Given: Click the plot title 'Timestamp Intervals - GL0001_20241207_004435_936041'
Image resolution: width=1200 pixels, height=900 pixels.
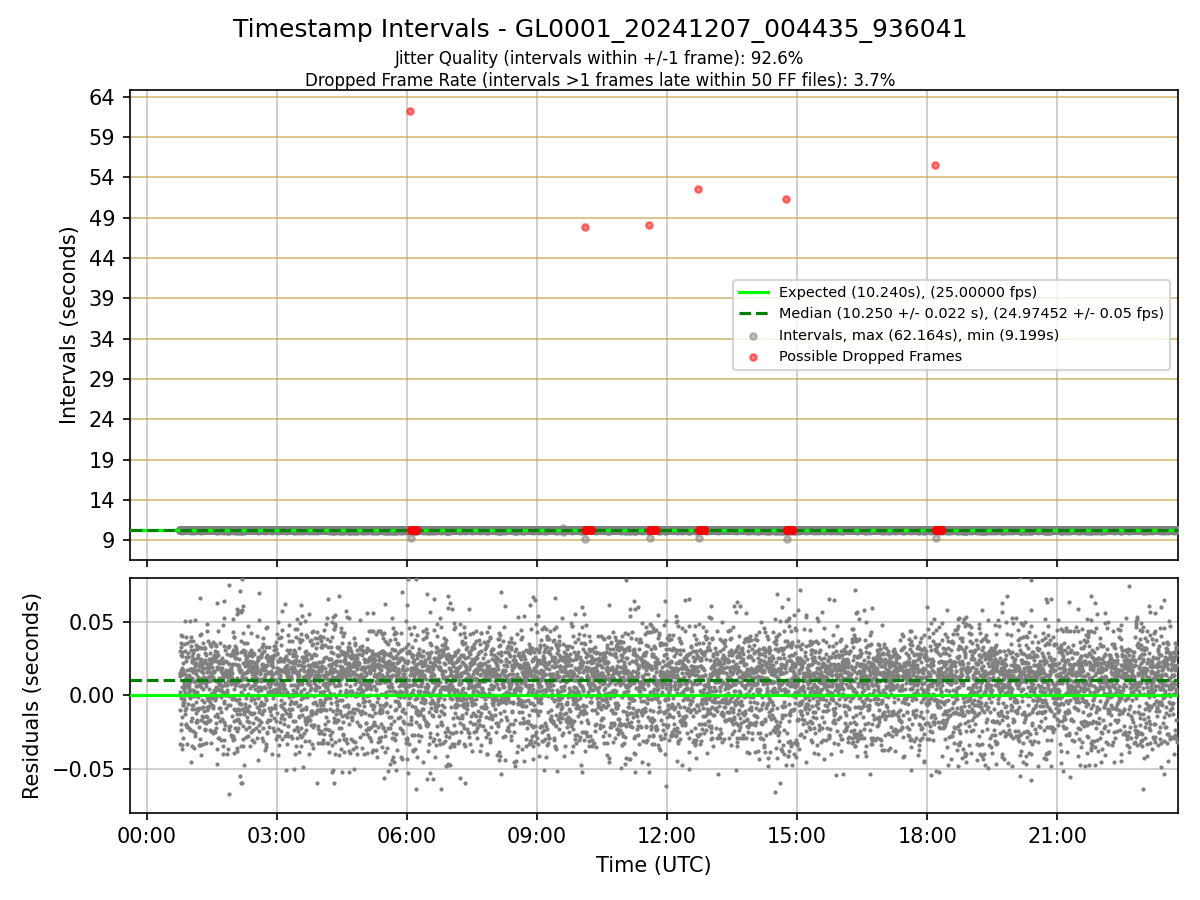Looking at the screenshot, I should (x=600, y=29).
